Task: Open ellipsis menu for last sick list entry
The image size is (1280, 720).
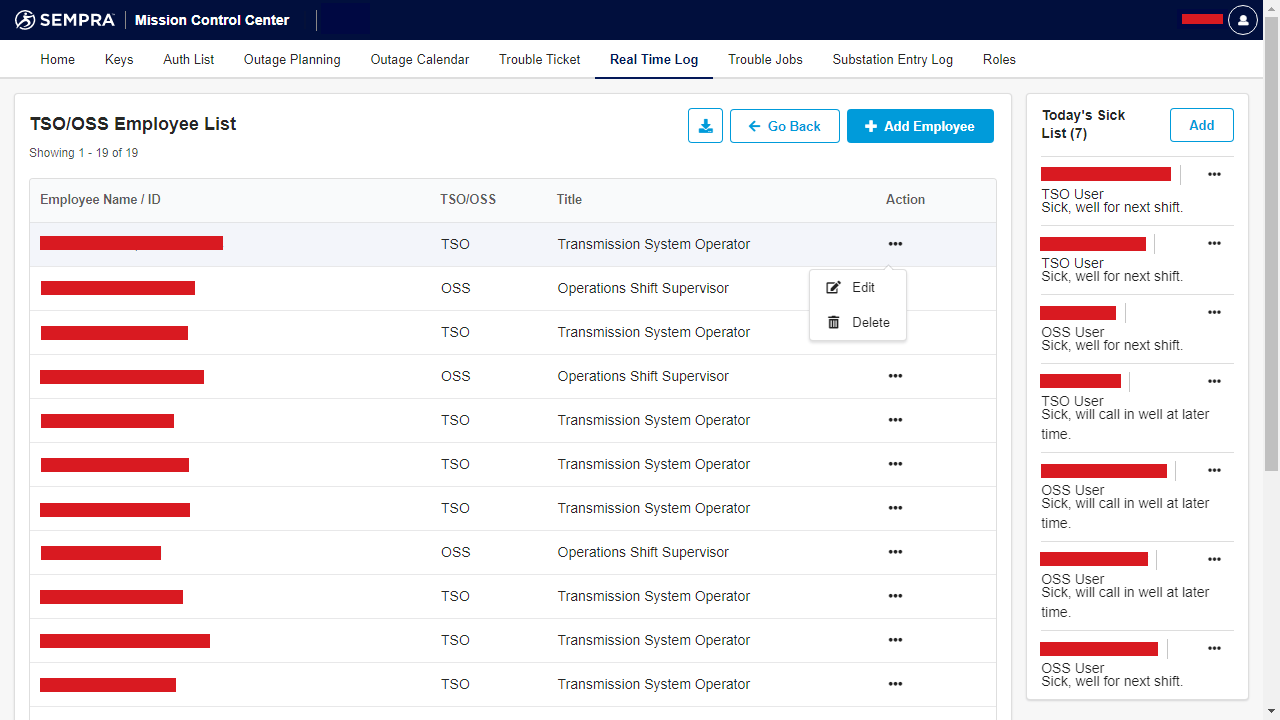Action: 1214,648
